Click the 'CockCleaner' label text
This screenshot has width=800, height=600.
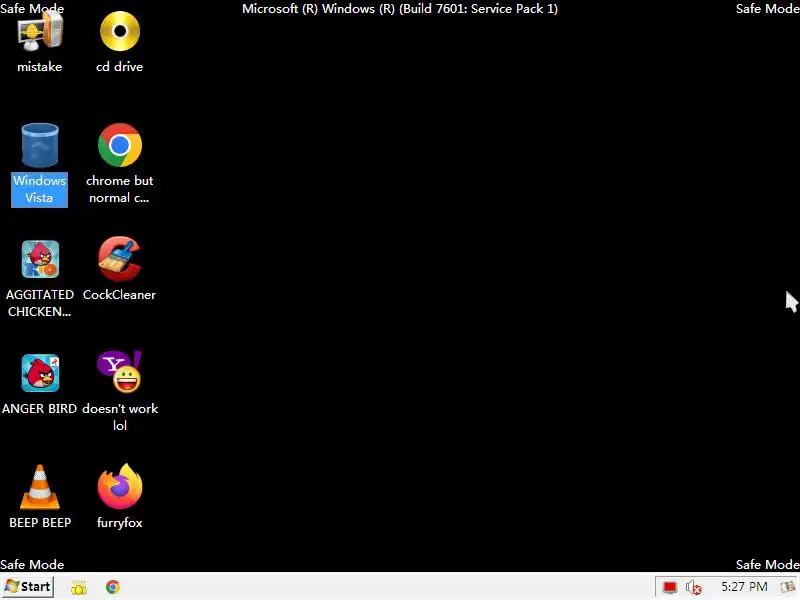119,295
